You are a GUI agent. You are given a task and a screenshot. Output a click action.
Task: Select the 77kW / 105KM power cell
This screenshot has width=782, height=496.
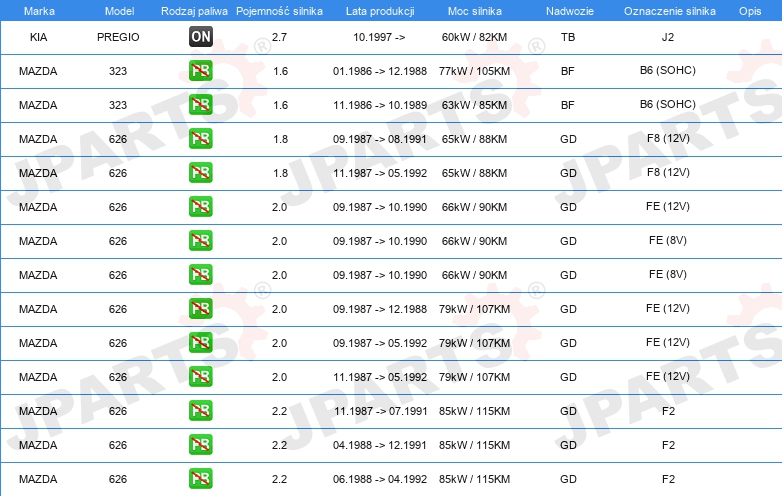[x=474, y=71]
